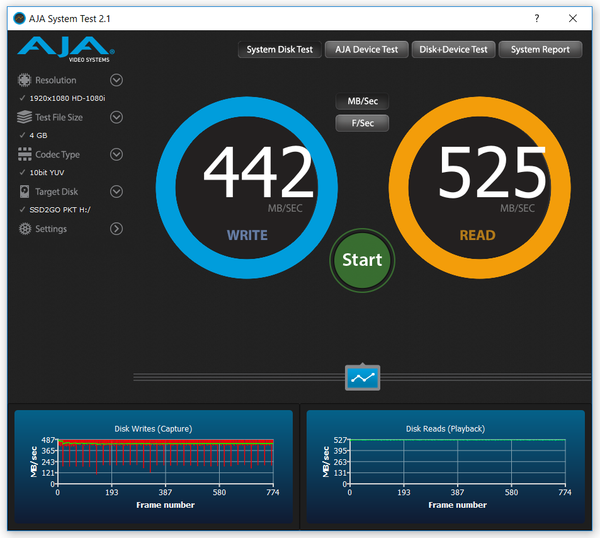The height and width of the screenshot is (538, 600).
Task: Click the Codec Type film icon
Action: click(24, 154)
